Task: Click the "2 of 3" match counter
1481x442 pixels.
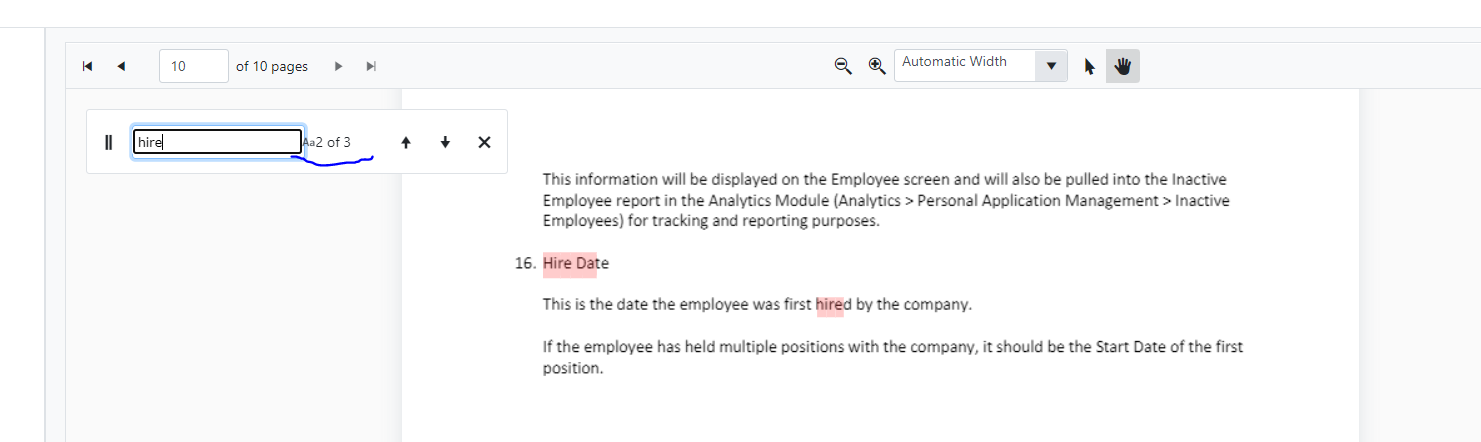Action: coord(333,143)
